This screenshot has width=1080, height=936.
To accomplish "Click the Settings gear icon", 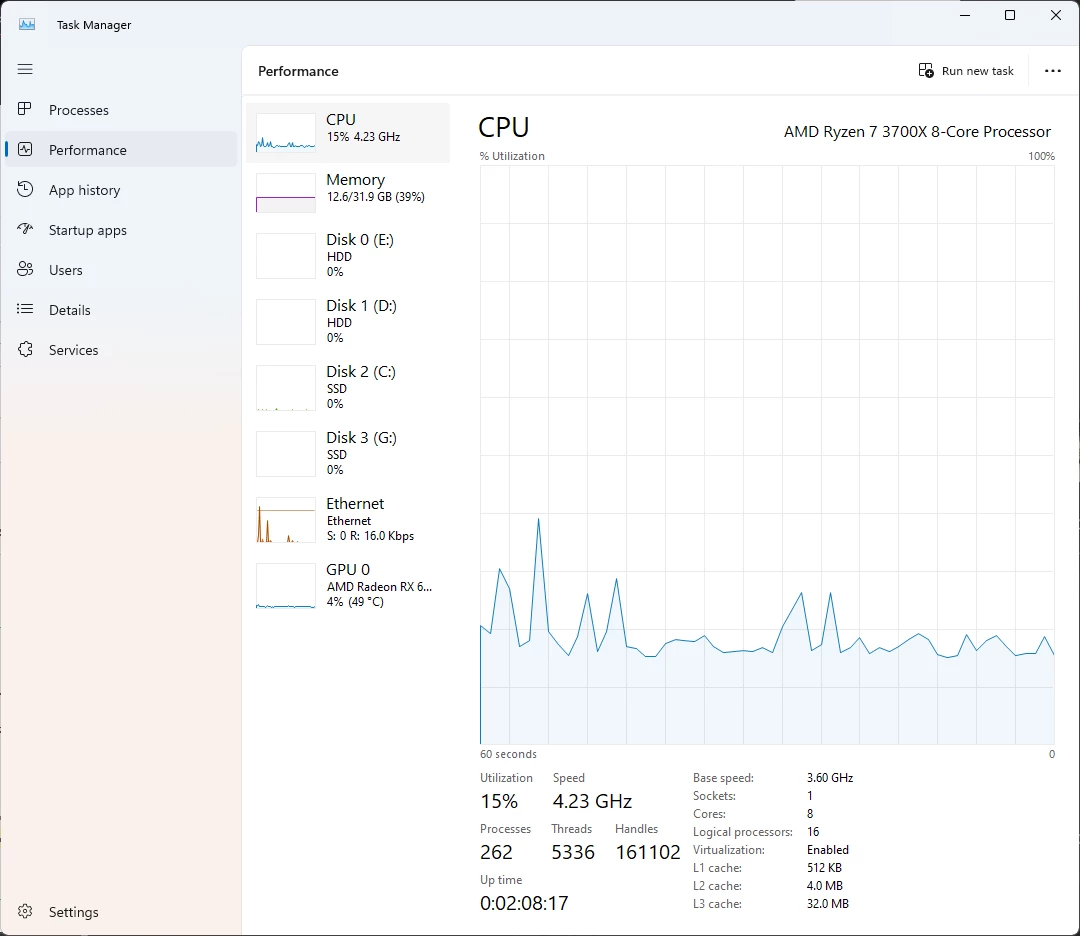I will coord(25,911).
